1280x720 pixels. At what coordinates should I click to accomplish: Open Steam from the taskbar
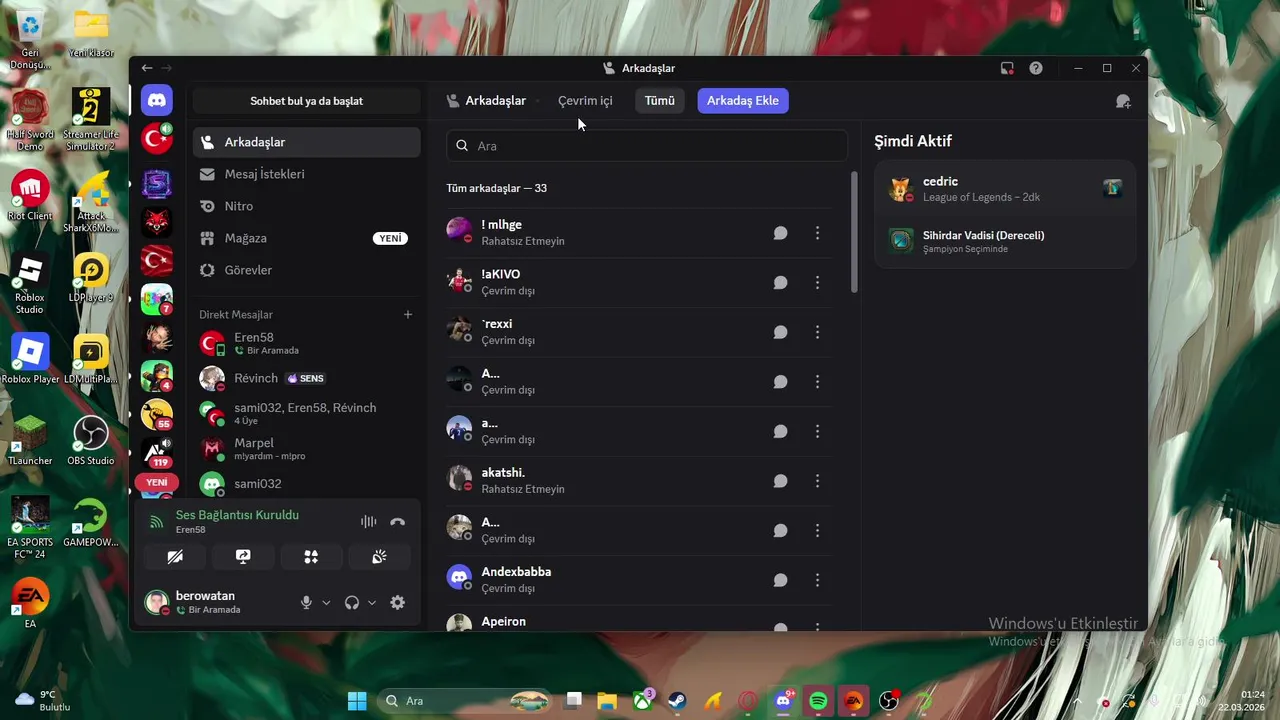tap(677, 701)
